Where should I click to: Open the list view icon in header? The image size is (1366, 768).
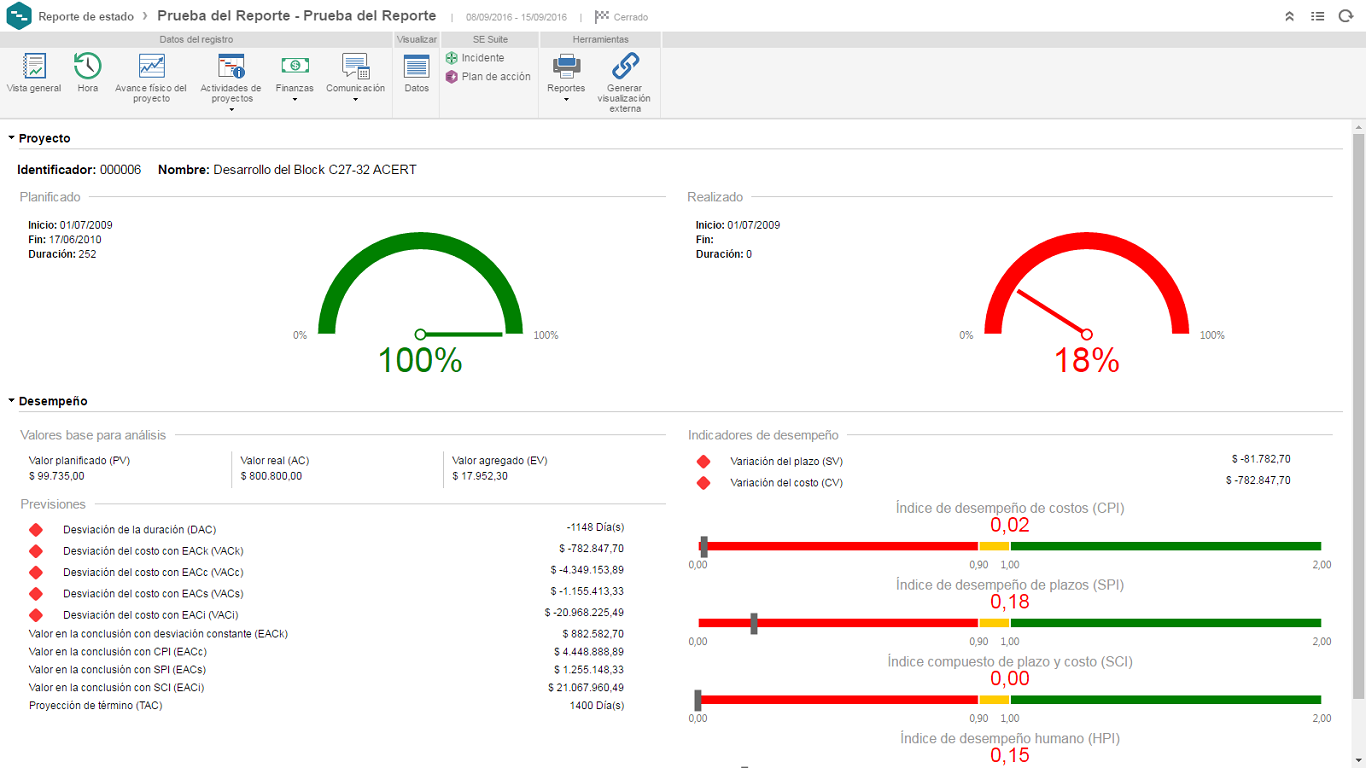(1318, 17)
